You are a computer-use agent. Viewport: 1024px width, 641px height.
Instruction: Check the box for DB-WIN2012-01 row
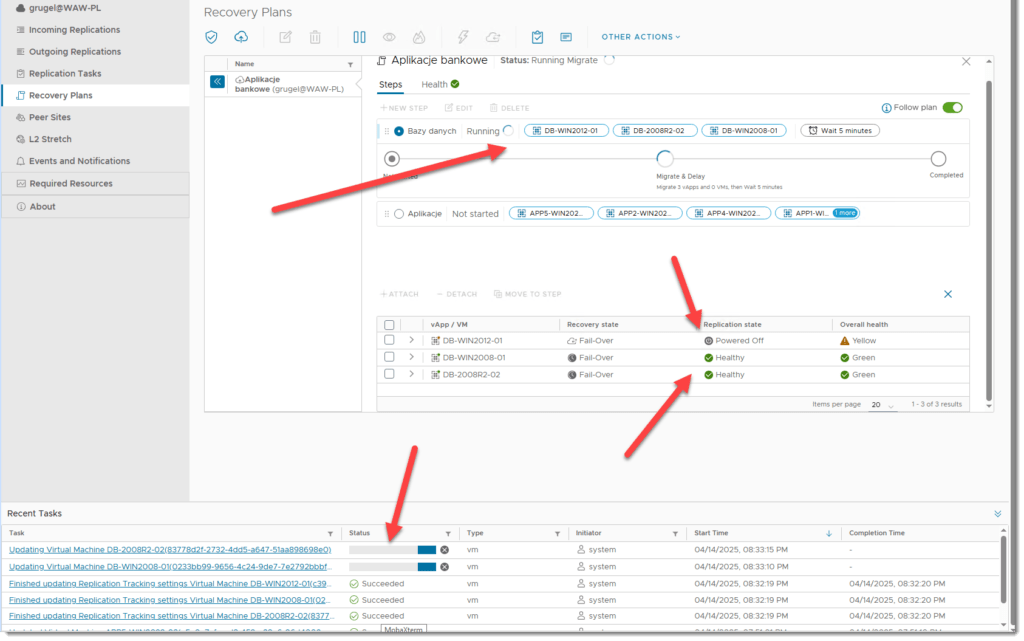click(389, 341)
